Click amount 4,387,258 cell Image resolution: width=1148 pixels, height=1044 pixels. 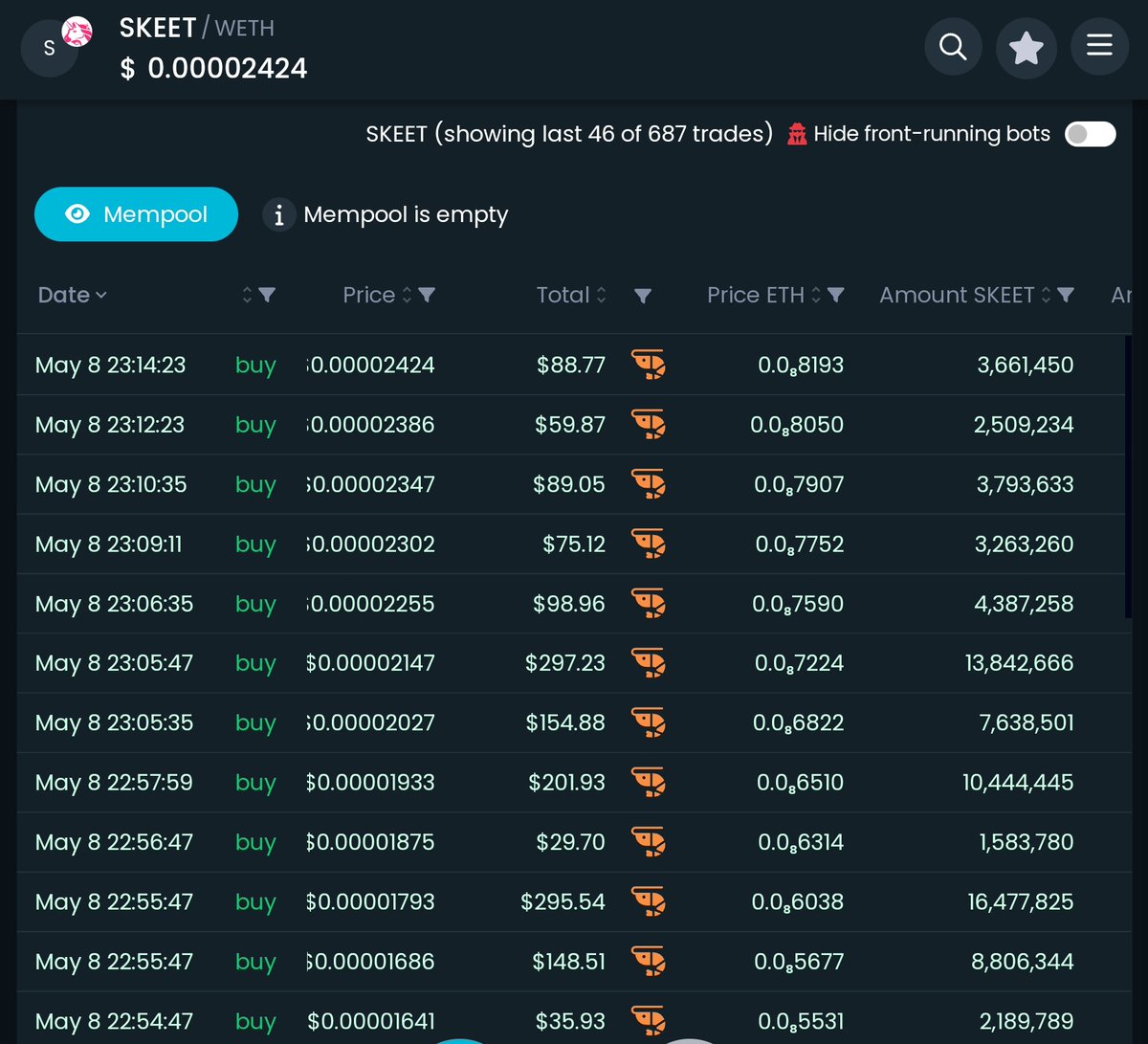(x=1024, y=604)
